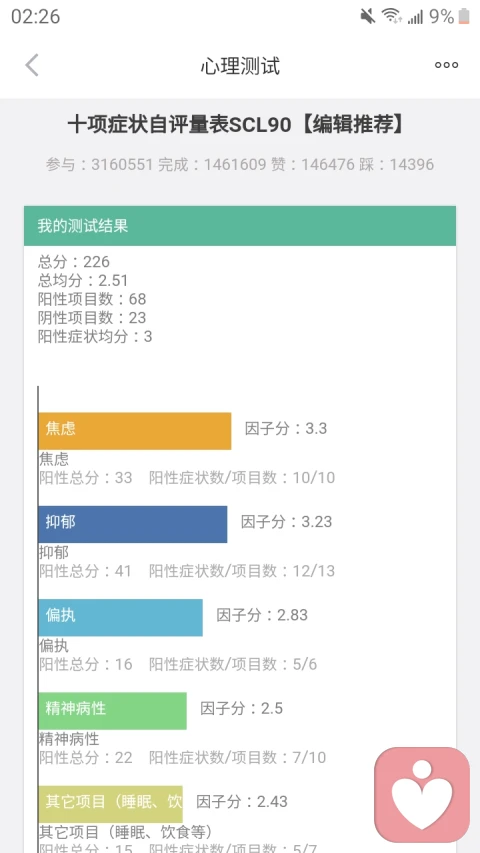Screen dimensions: 480x853
Task: Tap the Wi-Fi status icon
Action: click(392, 16)
